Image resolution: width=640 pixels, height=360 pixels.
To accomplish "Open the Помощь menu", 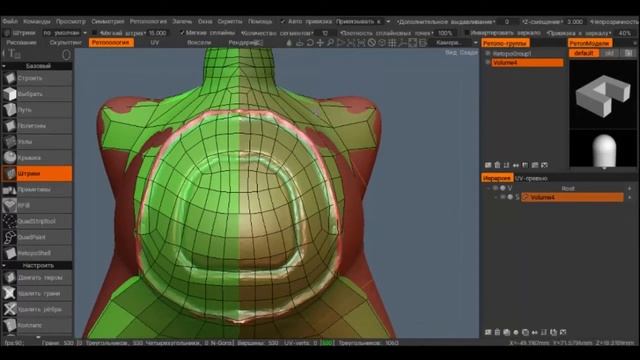I will (x=260, y=21).
